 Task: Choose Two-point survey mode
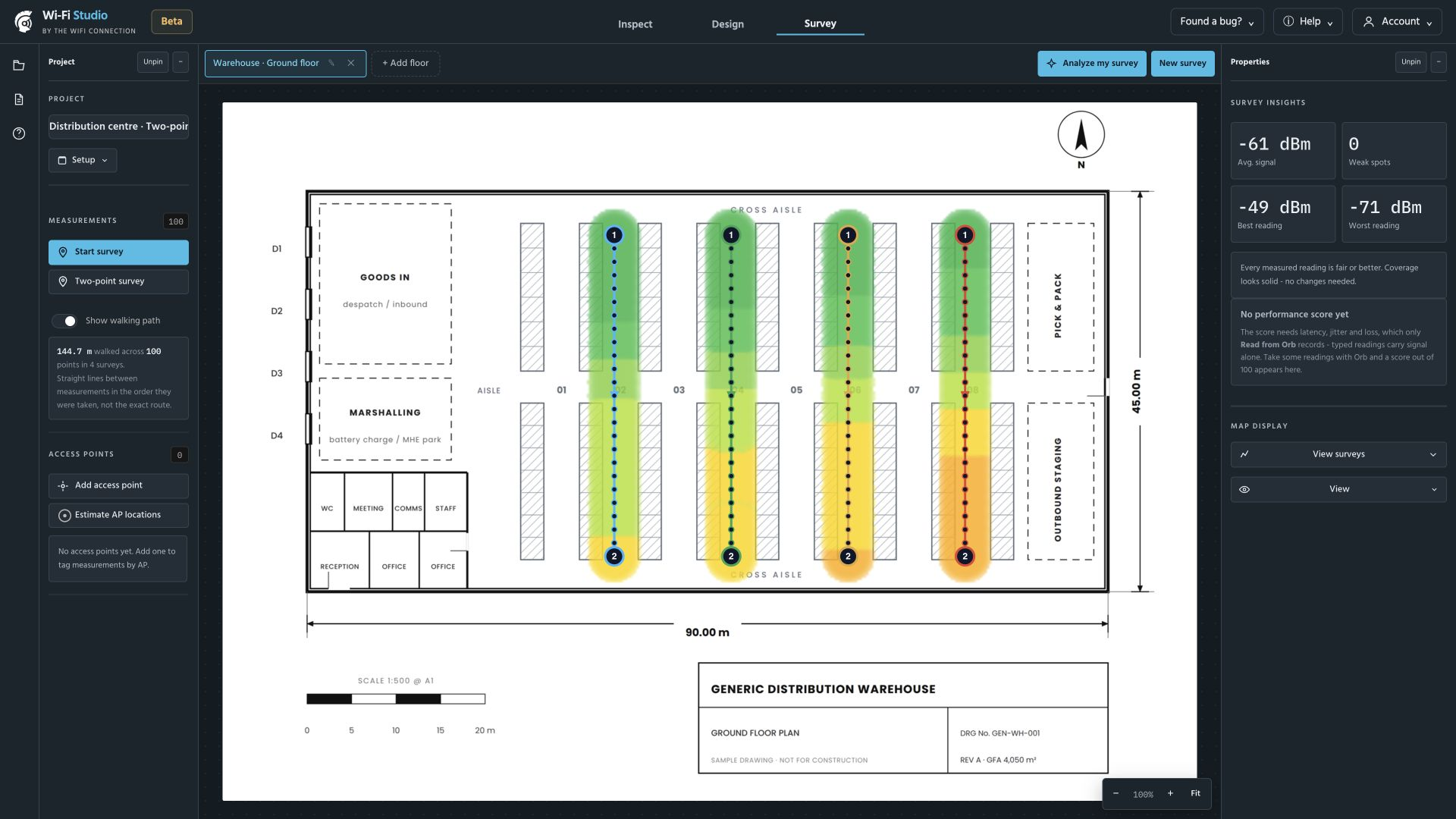(118, 281)
